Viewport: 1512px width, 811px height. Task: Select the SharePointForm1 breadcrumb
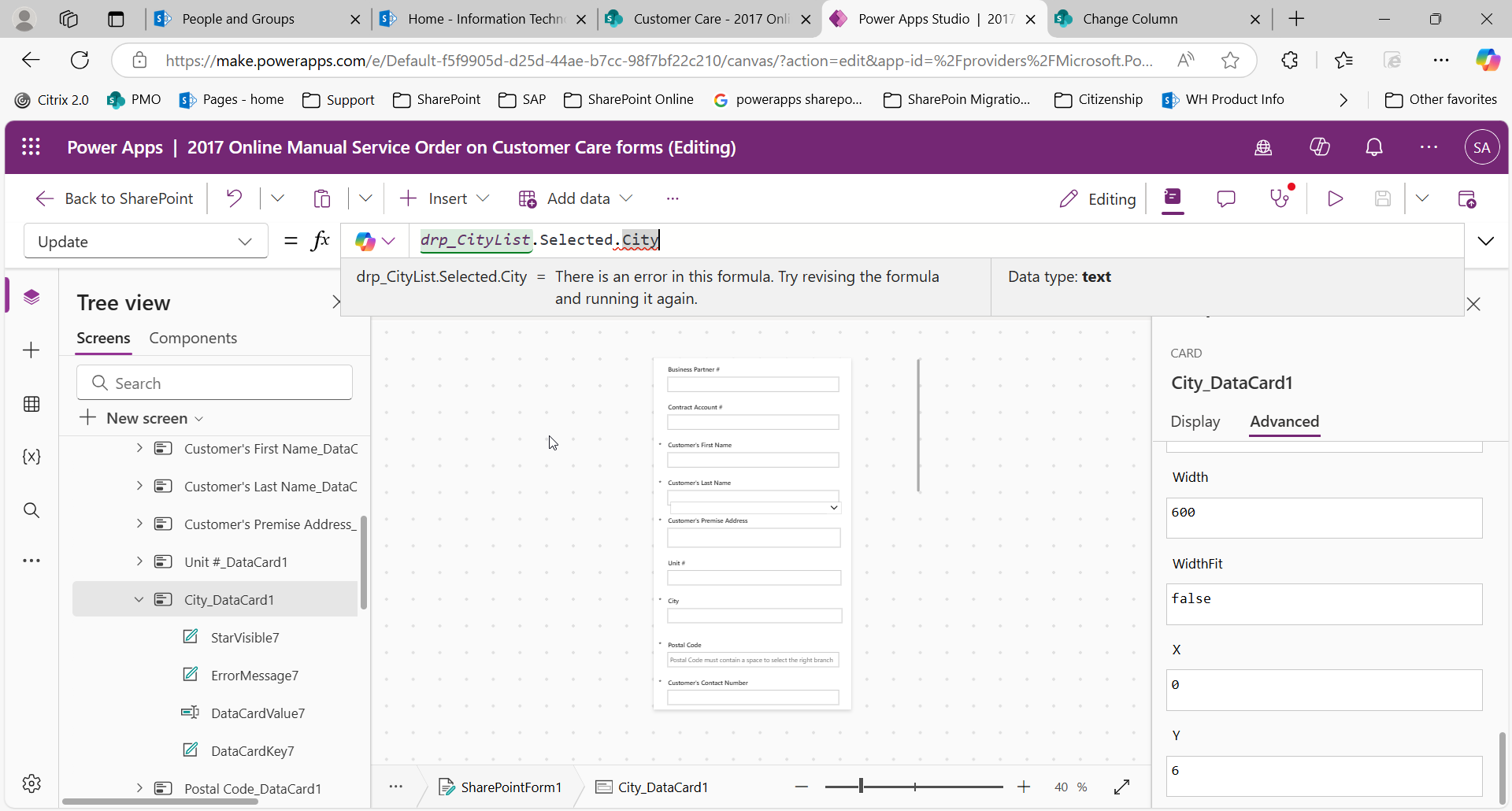coord(501,787)
